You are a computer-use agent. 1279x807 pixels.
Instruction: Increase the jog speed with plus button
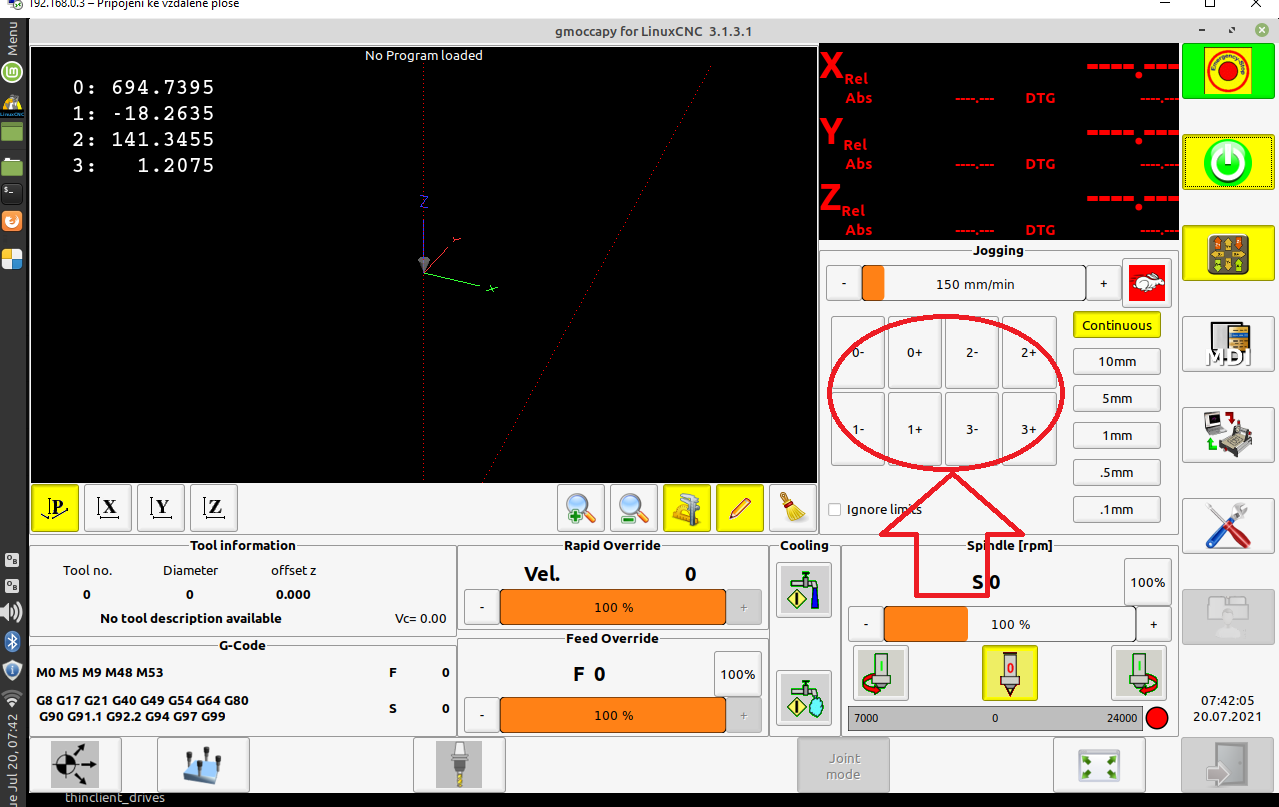tap(1103, 284)
